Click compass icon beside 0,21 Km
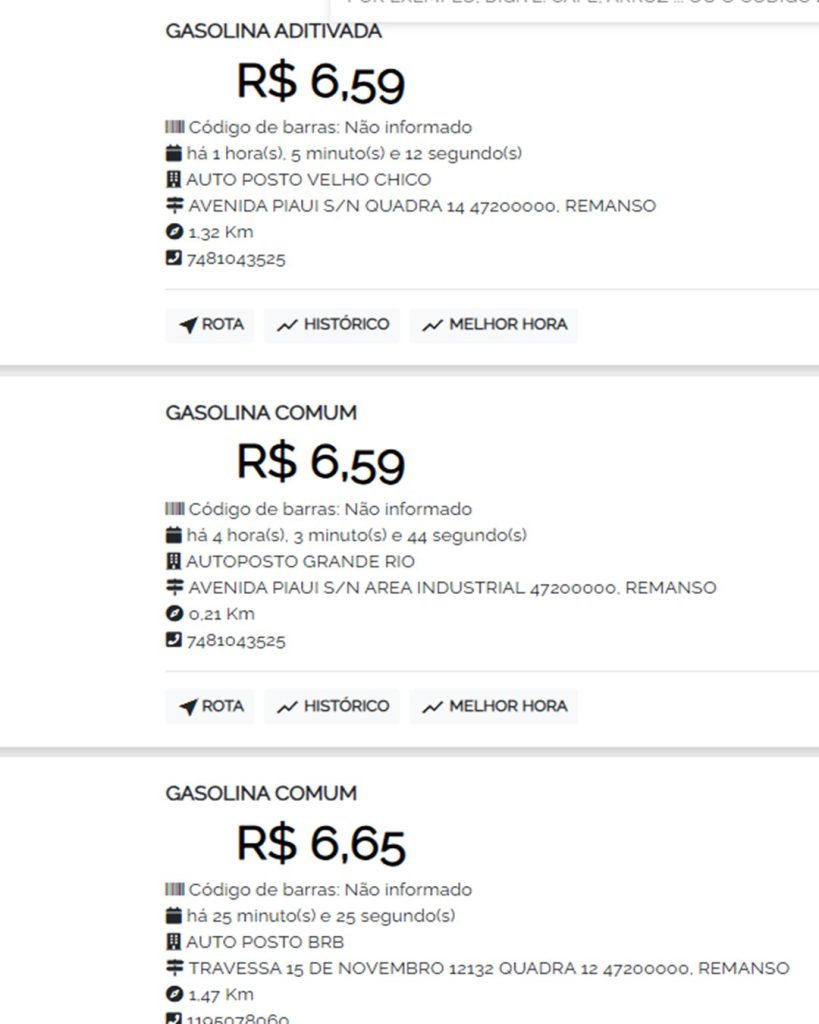 174,614
